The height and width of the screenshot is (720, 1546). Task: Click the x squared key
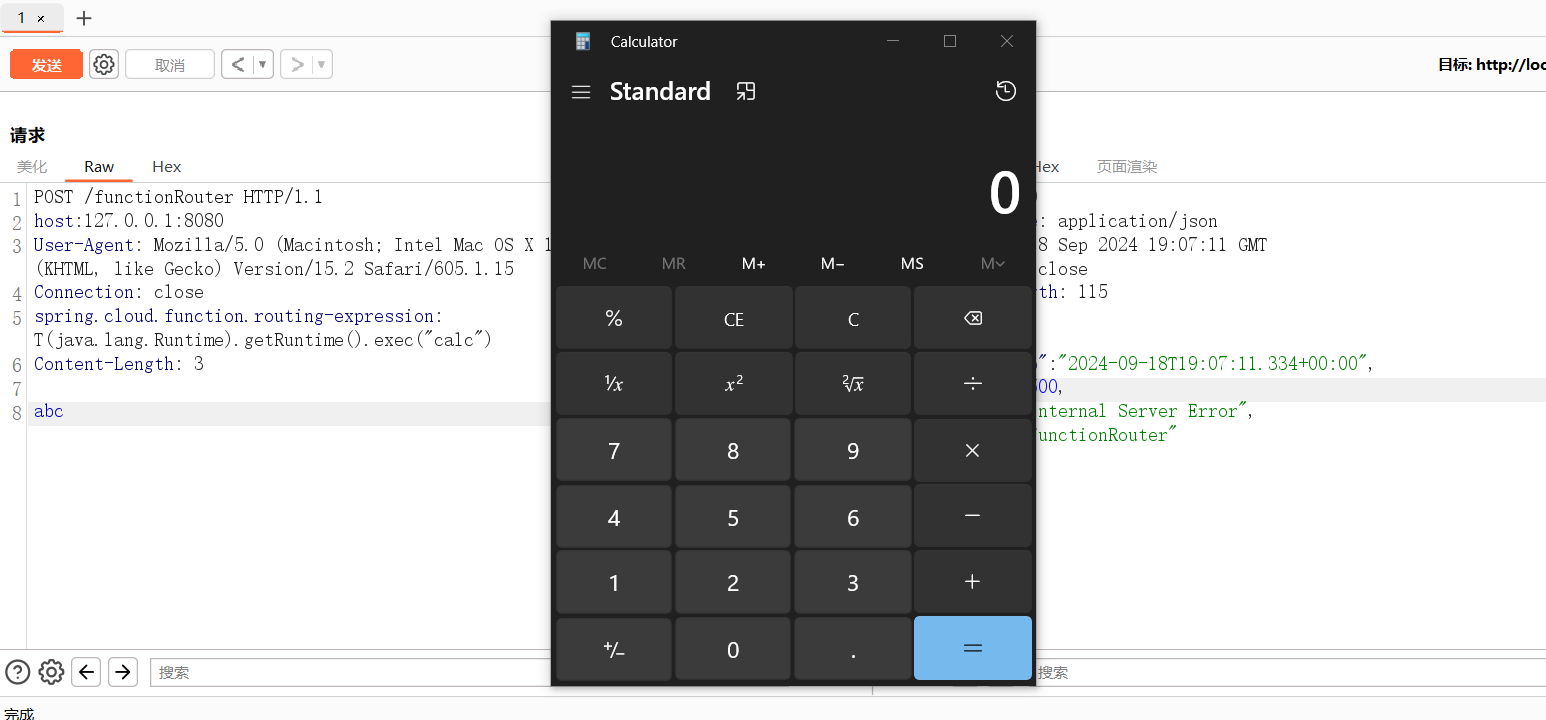[733, 384]
